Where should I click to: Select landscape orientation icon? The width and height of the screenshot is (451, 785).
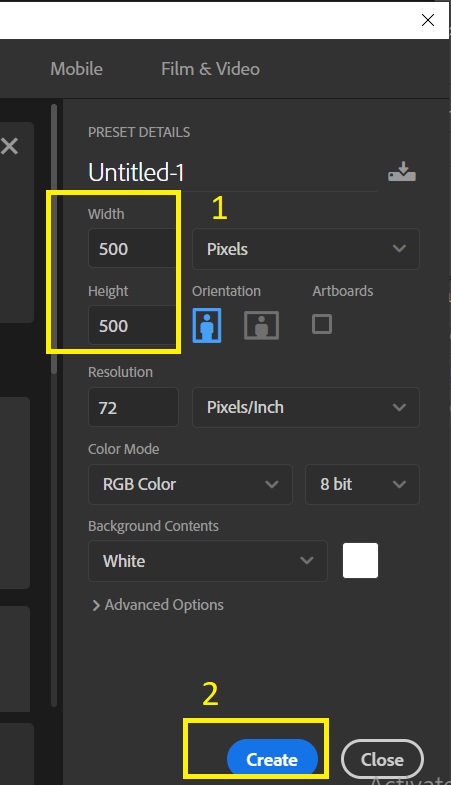point(261,325)
